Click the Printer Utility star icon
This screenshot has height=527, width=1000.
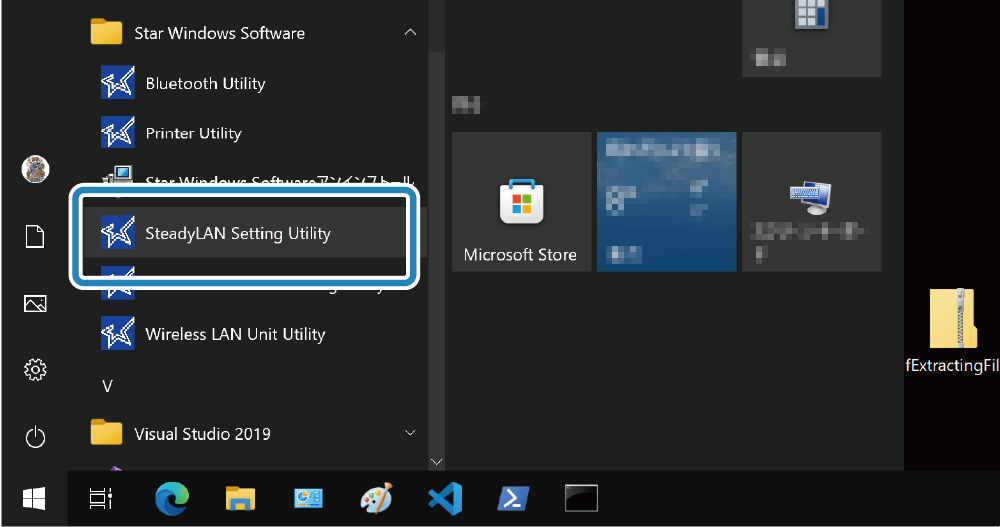[x=118, y=133]
